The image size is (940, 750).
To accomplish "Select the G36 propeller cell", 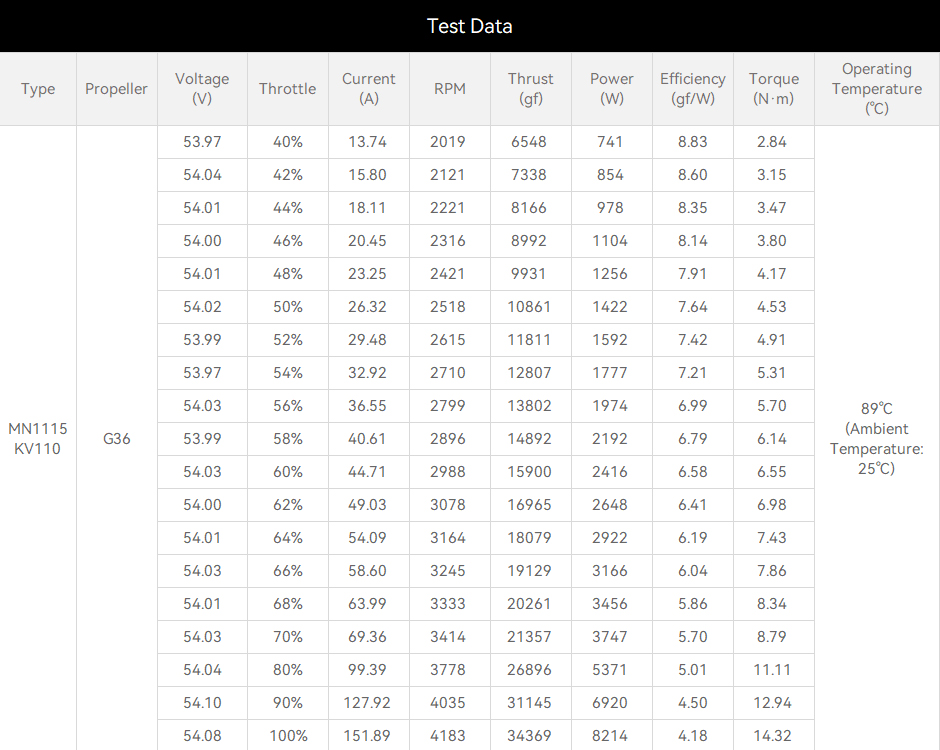I will point(116,438).
